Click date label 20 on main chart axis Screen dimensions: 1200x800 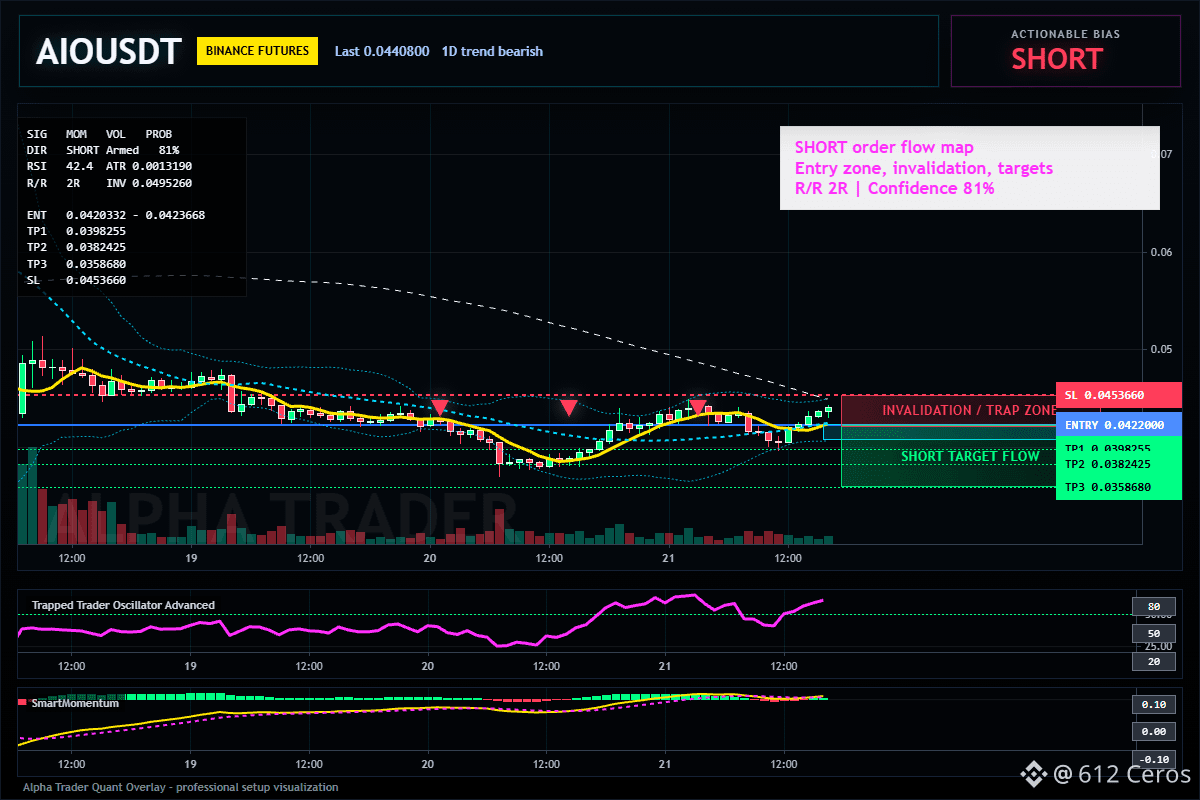click(x=429, y=558)
